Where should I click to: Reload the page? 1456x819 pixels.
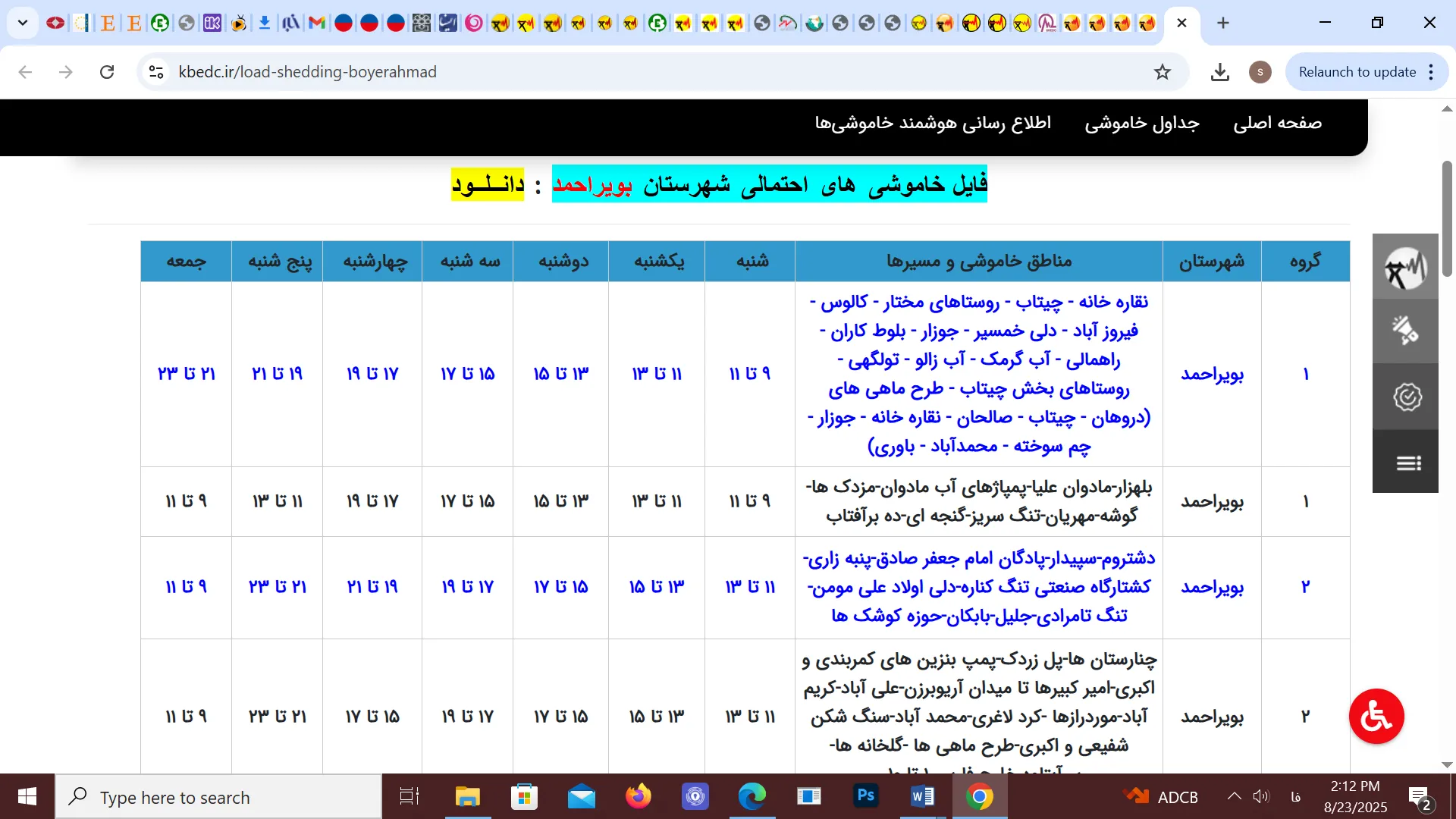click(x=107, y=72)
